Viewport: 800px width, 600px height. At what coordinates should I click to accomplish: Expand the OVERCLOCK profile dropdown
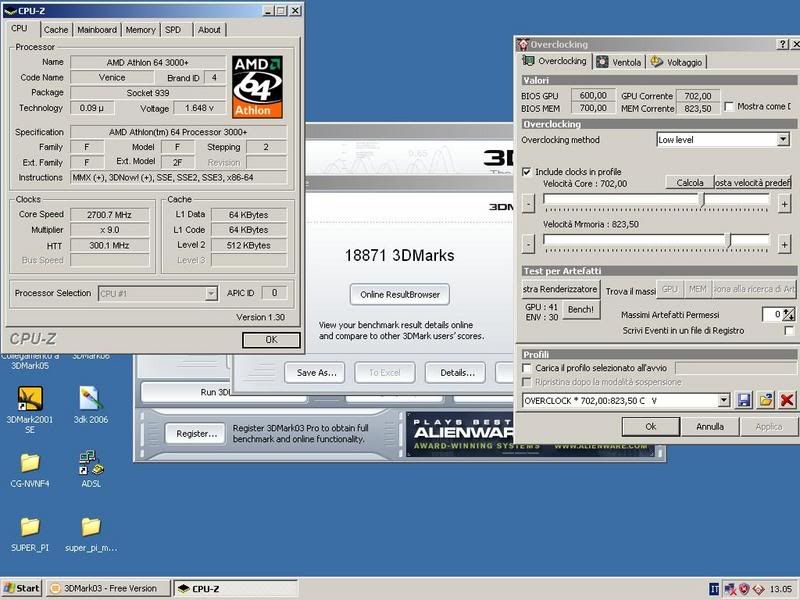[x=723, y=401]
